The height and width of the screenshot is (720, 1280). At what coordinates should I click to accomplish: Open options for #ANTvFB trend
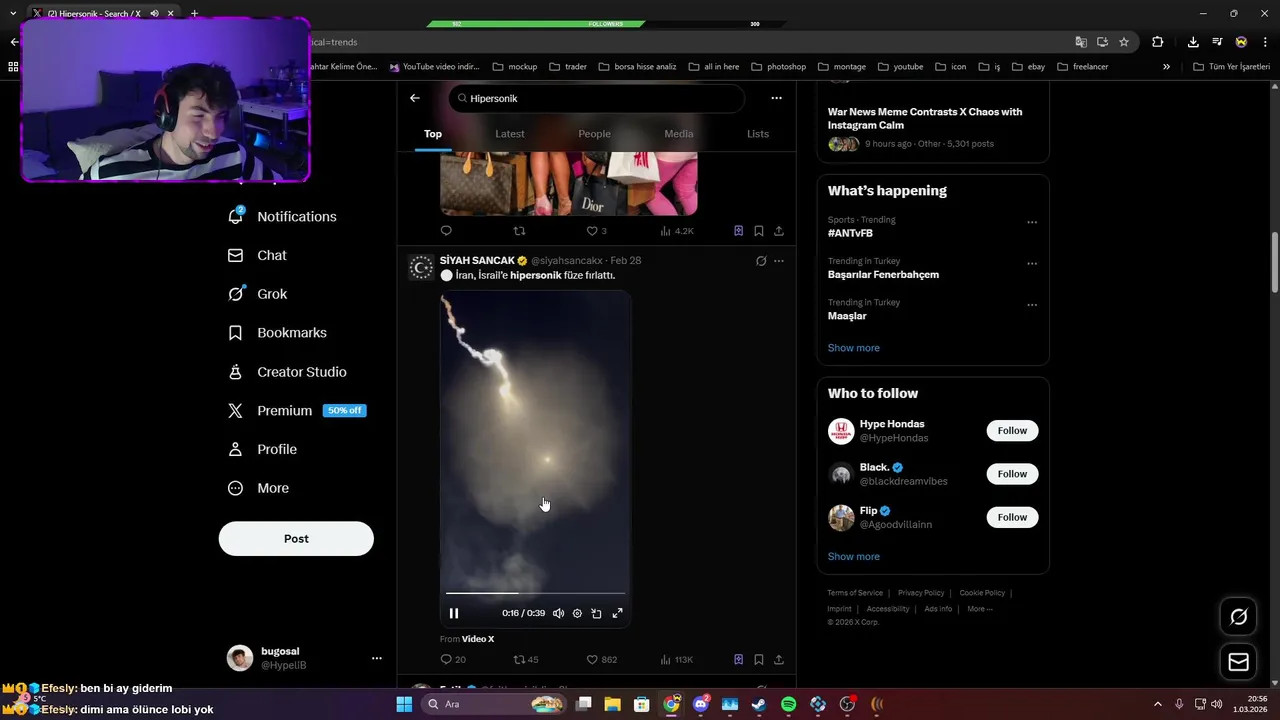(1032, 222)
